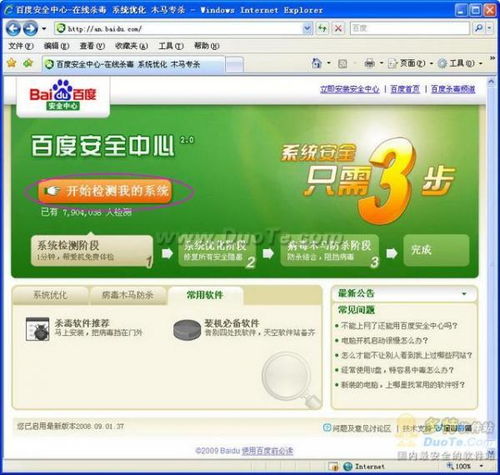Open FAQ 怎么才能不让别人看到我上过哪些网站?
The width and height of the screenshot is (500, 475).
407,355
